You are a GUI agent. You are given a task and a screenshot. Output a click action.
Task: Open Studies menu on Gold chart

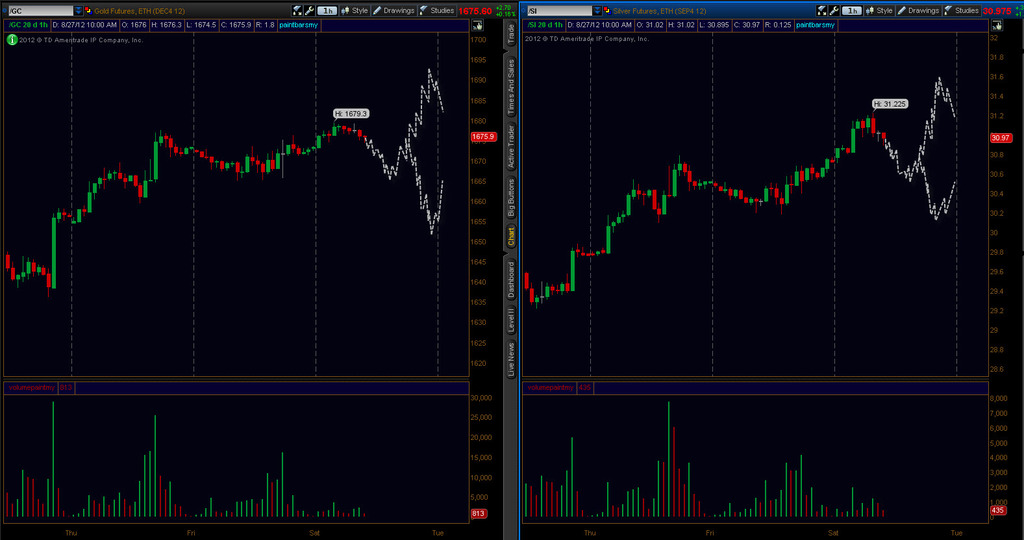click(437, 10)
